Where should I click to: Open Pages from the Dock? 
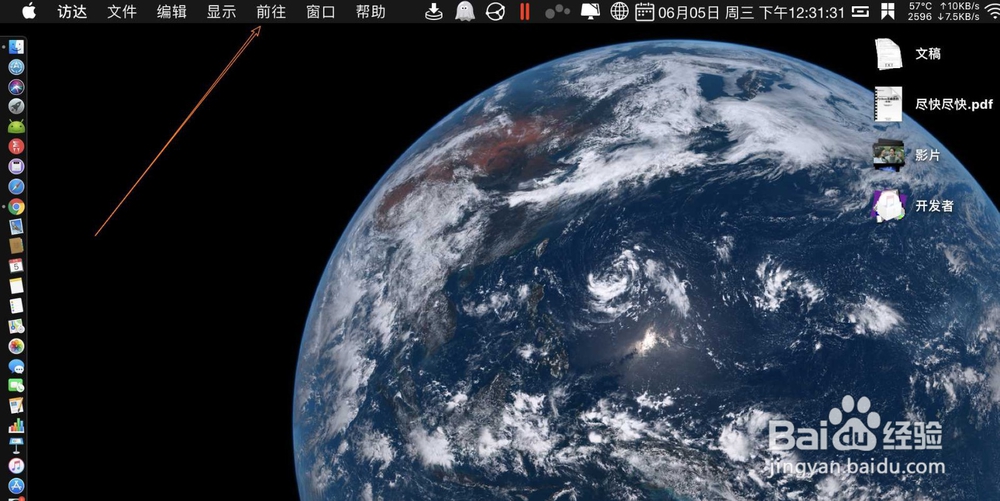tap(16, 405)
